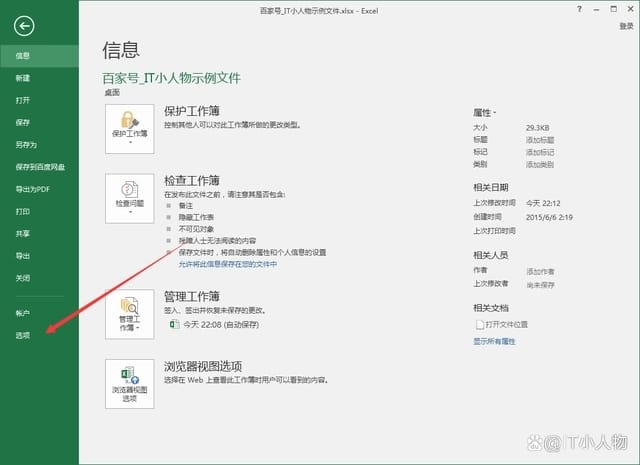Click the back arrow circle icon
The image size is (640, 465).
(24, 26)
